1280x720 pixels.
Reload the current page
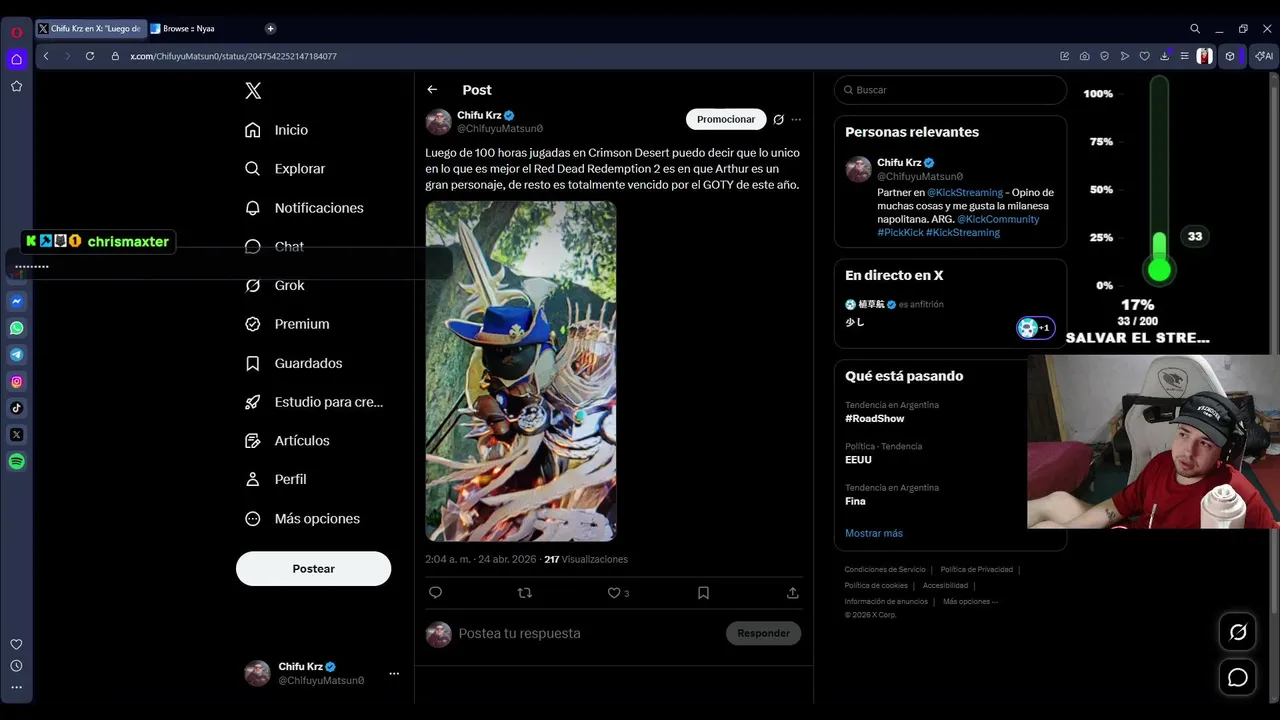pyautogui.click(x=90, y=56)
